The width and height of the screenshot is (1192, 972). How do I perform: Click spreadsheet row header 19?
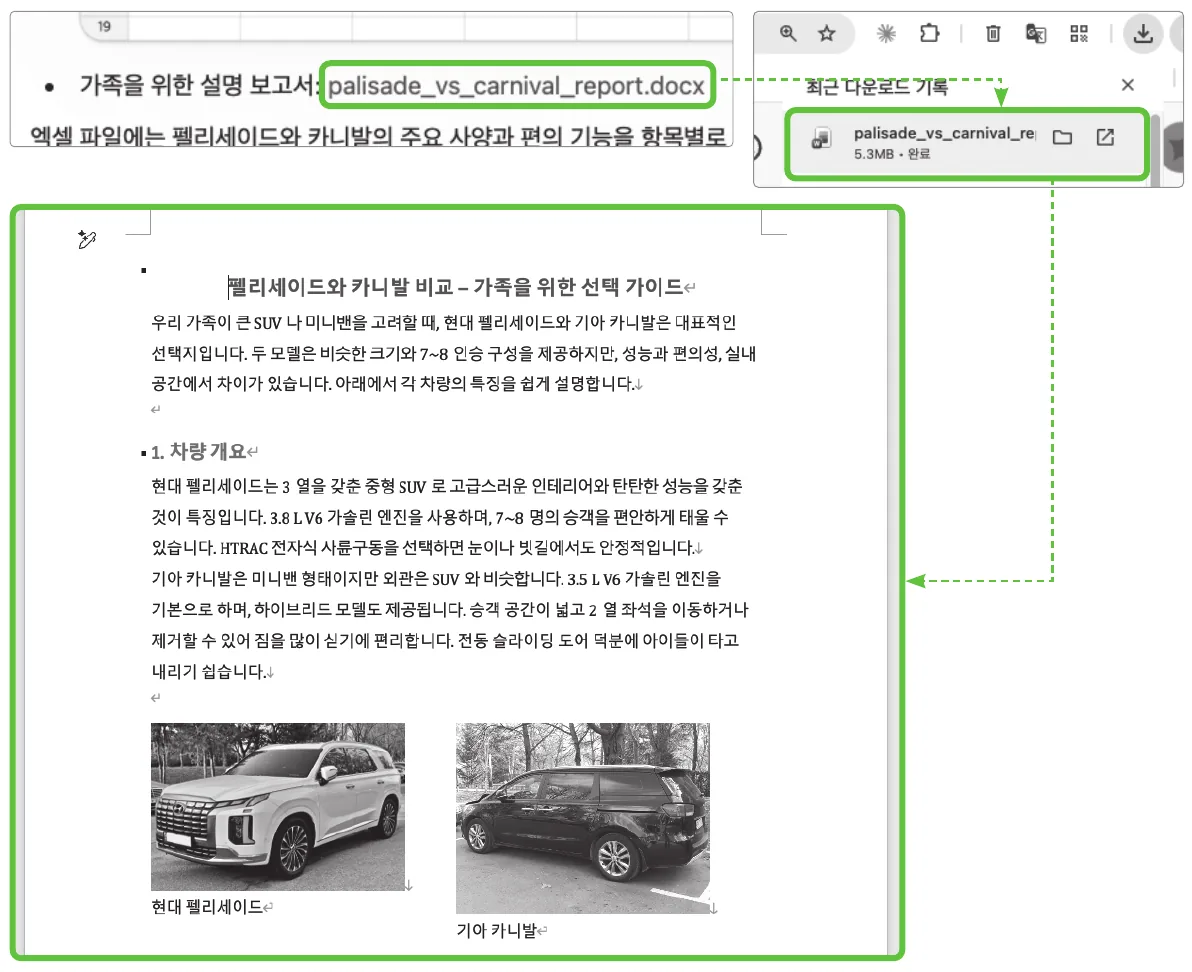tap(104, 27)
